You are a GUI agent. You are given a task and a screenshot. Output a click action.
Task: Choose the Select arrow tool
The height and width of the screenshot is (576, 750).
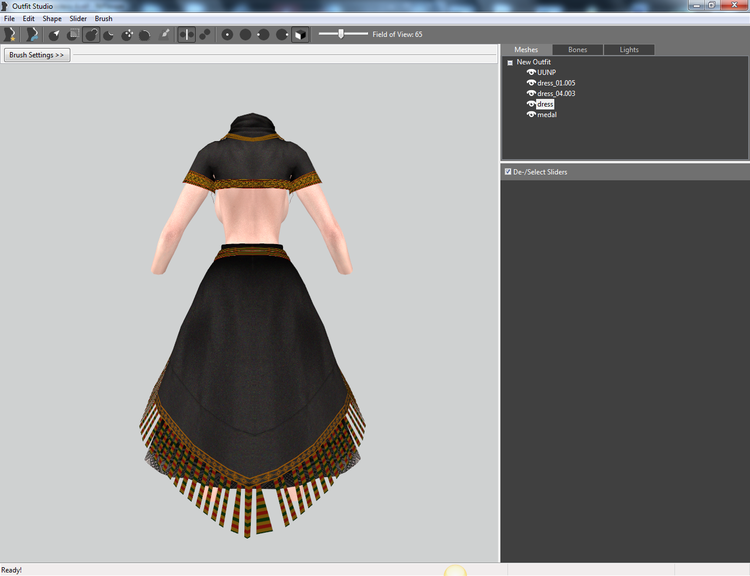click(55, 34)
